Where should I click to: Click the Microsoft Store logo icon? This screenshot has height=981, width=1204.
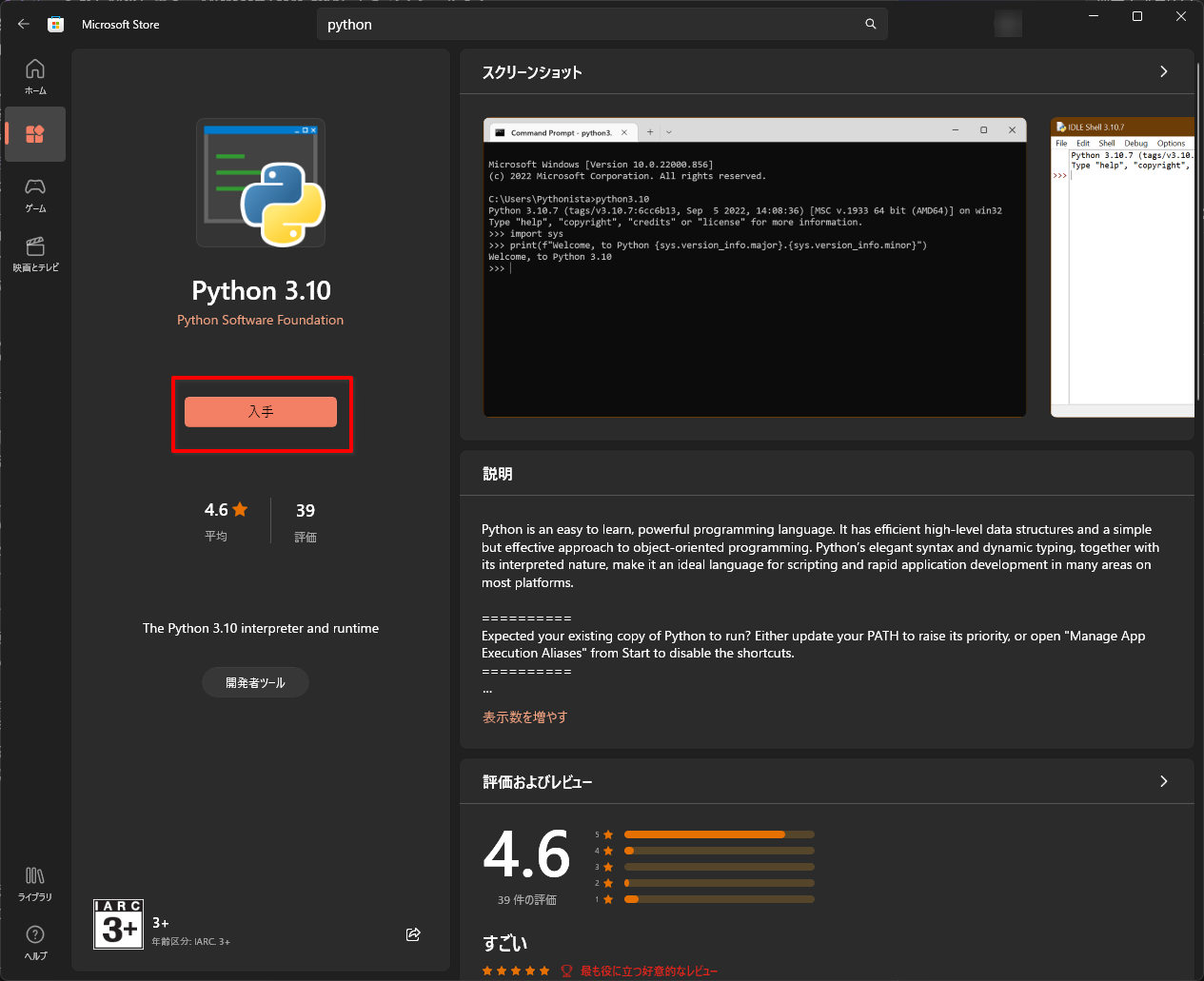tap(56, 24)
